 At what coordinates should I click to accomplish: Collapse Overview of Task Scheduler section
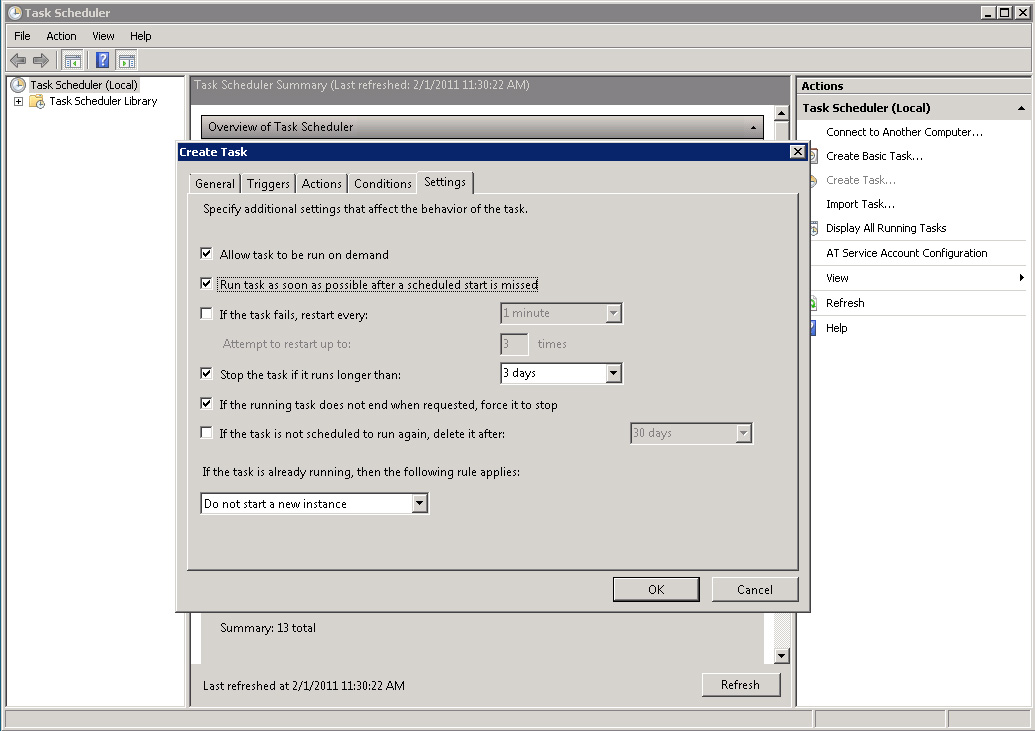tap(753, 127)
